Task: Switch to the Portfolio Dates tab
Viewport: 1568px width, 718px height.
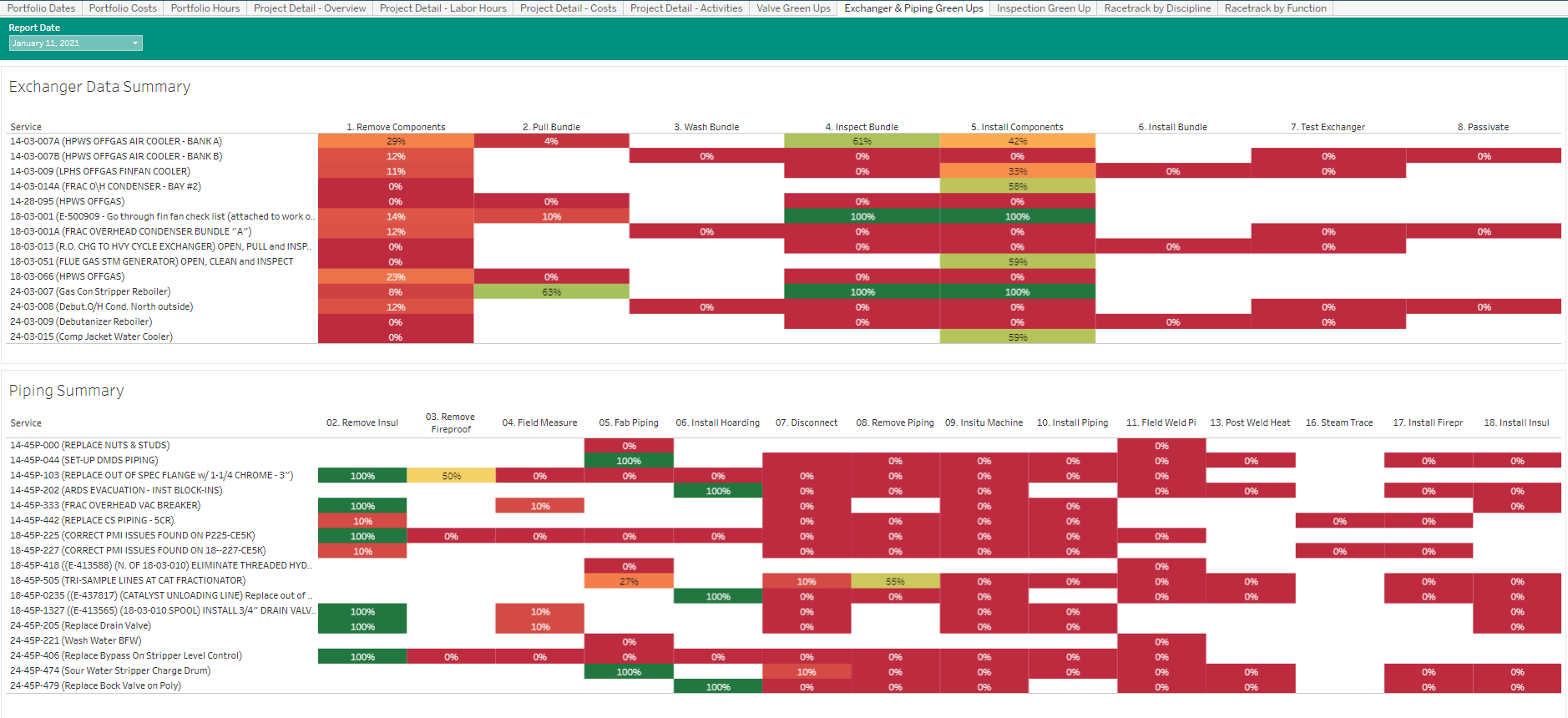Action: (x=41, y=8)
